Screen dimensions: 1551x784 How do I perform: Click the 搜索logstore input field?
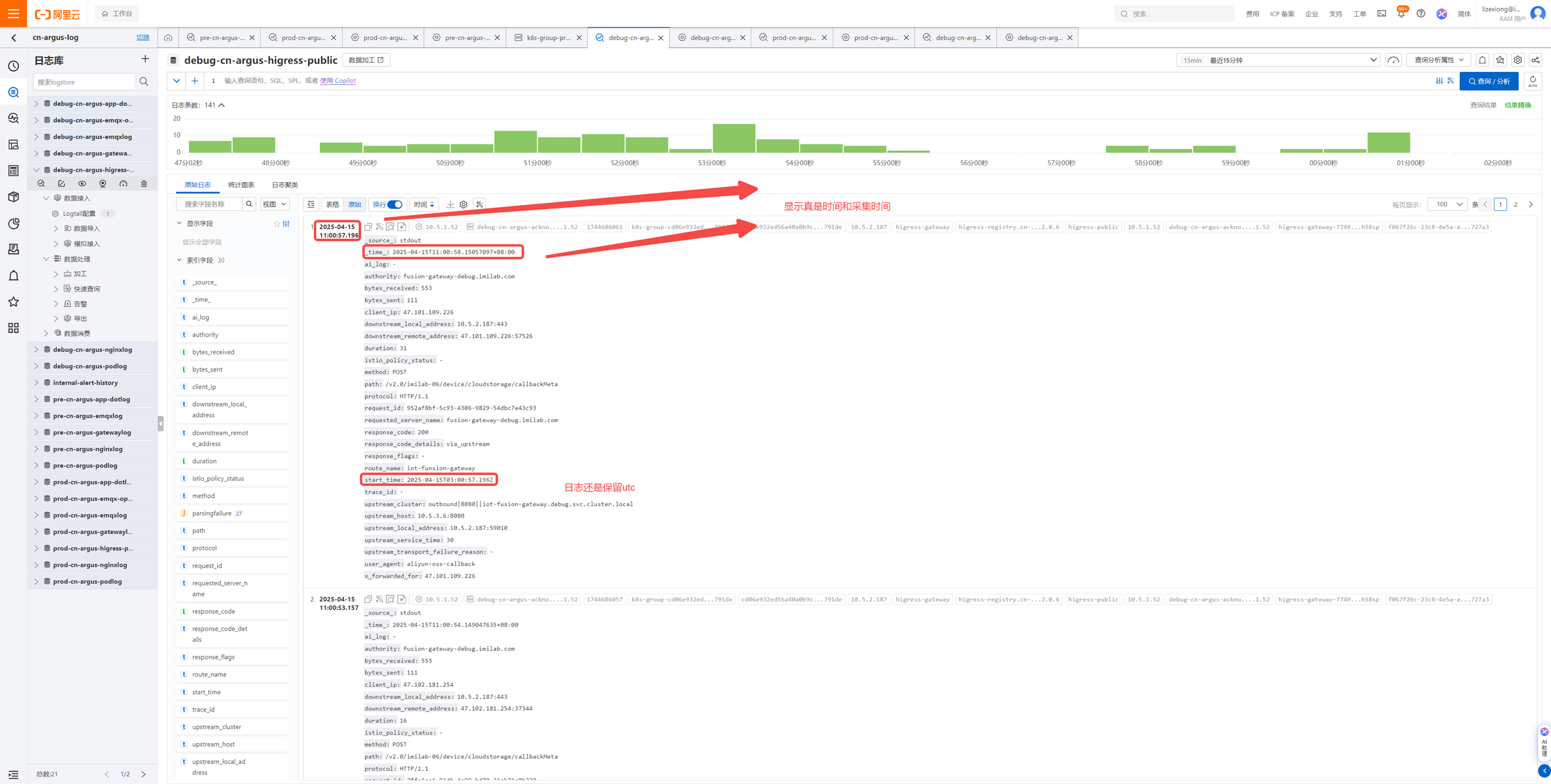(84, 82)
